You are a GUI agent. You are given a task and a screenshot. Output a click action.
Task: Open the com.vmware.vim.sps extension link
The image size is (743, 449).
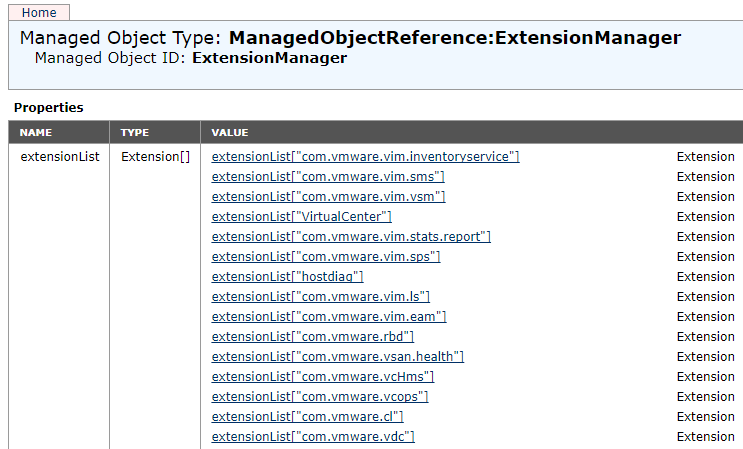coord(326,256)
